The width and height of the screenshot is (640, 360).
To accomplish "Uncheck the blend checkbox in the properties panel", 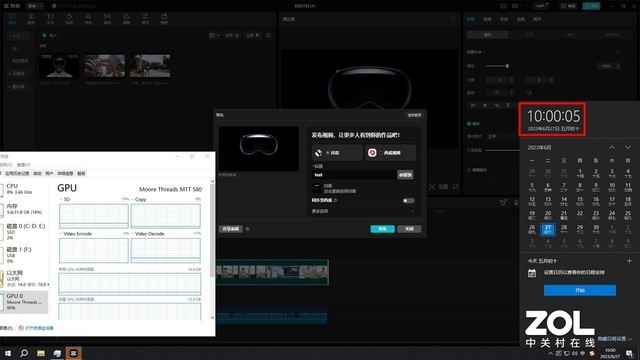I will (x=469, y=123).
